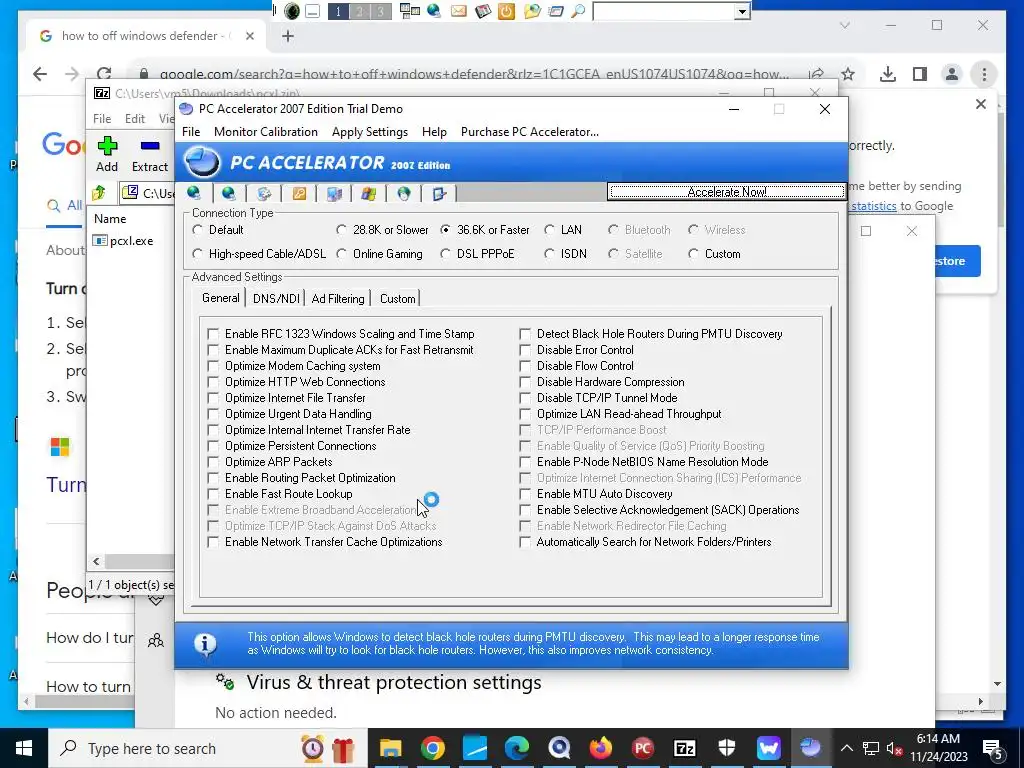Switch to DNS/NDI tab
The width and height of the screenshot is (1024, 768).
276,298
